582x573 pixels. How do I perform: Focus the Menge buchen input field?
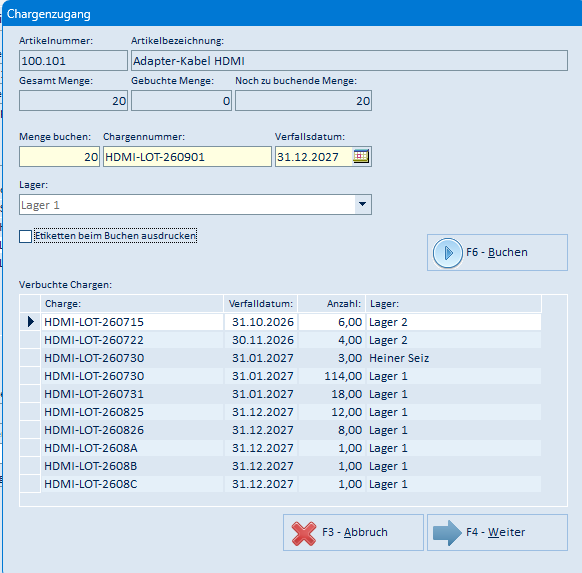pyautogui.click(x=59, y=157)
